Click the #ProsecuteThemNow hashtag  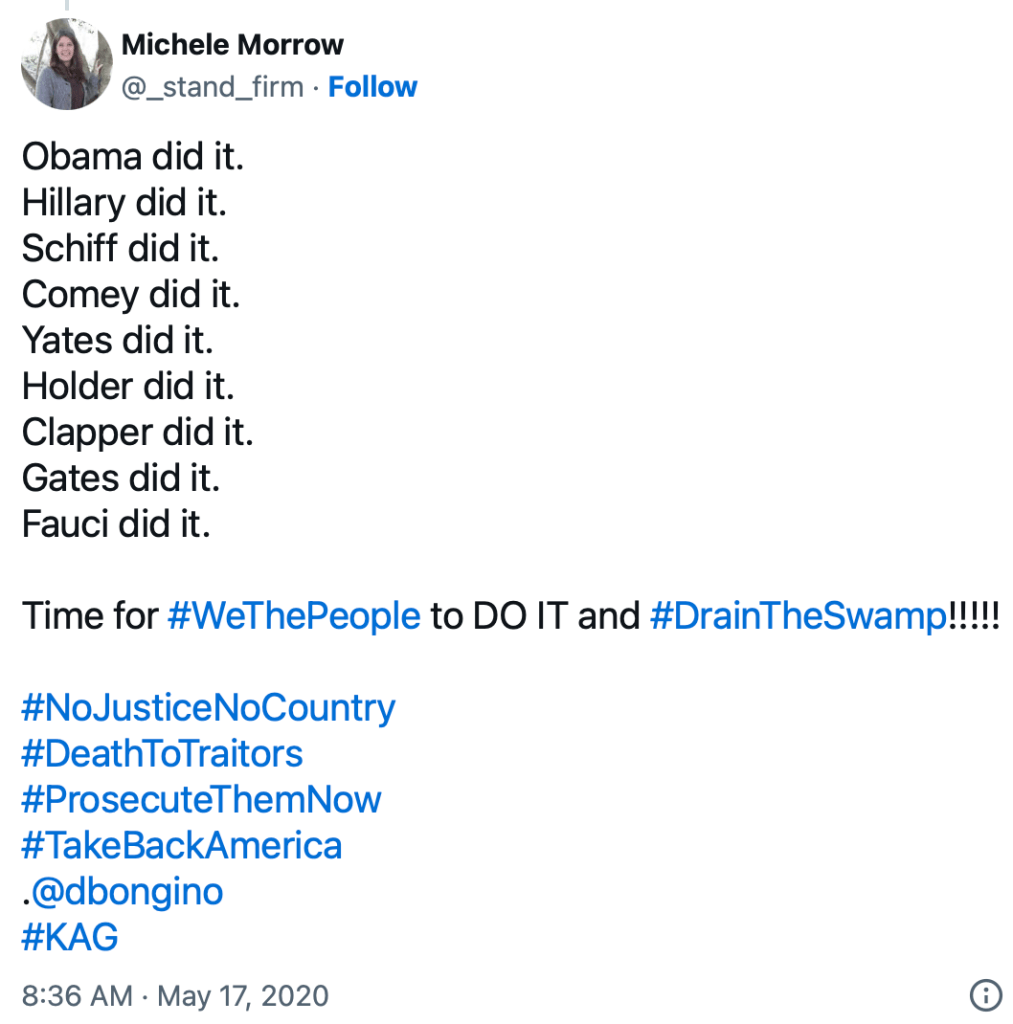tap(201, 799)
